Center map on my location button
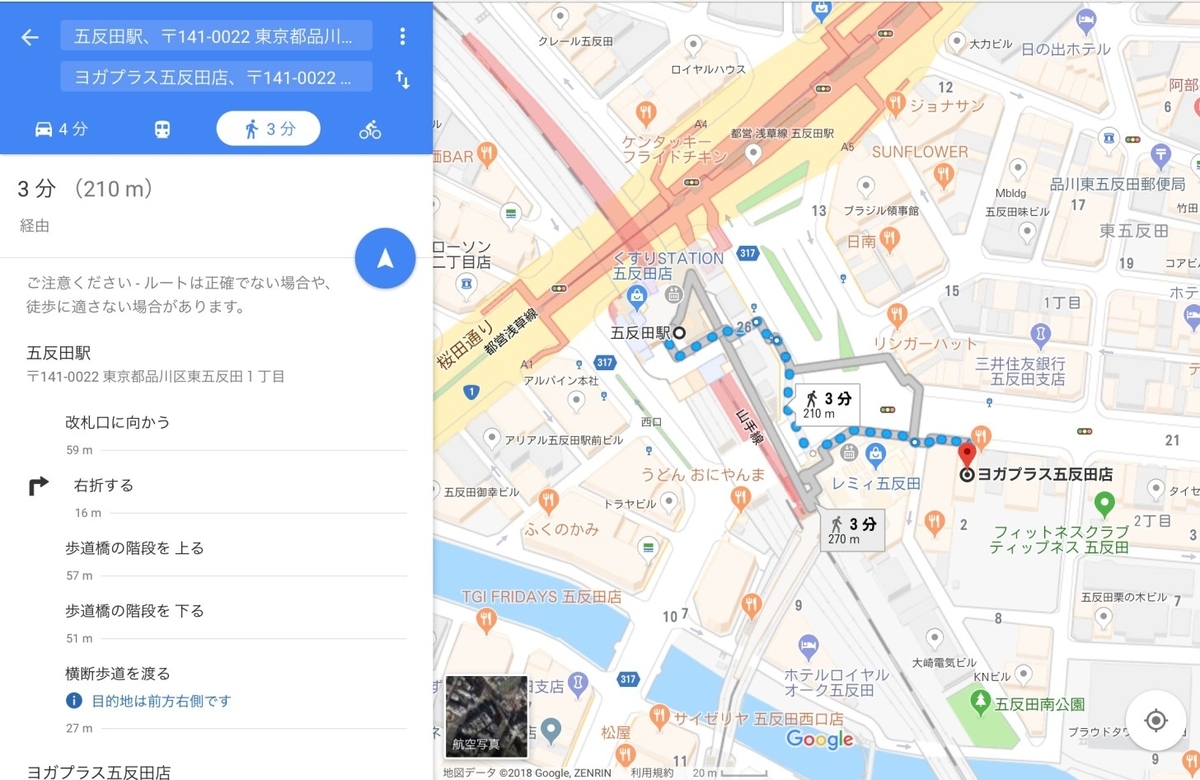 pos(1155,720)
